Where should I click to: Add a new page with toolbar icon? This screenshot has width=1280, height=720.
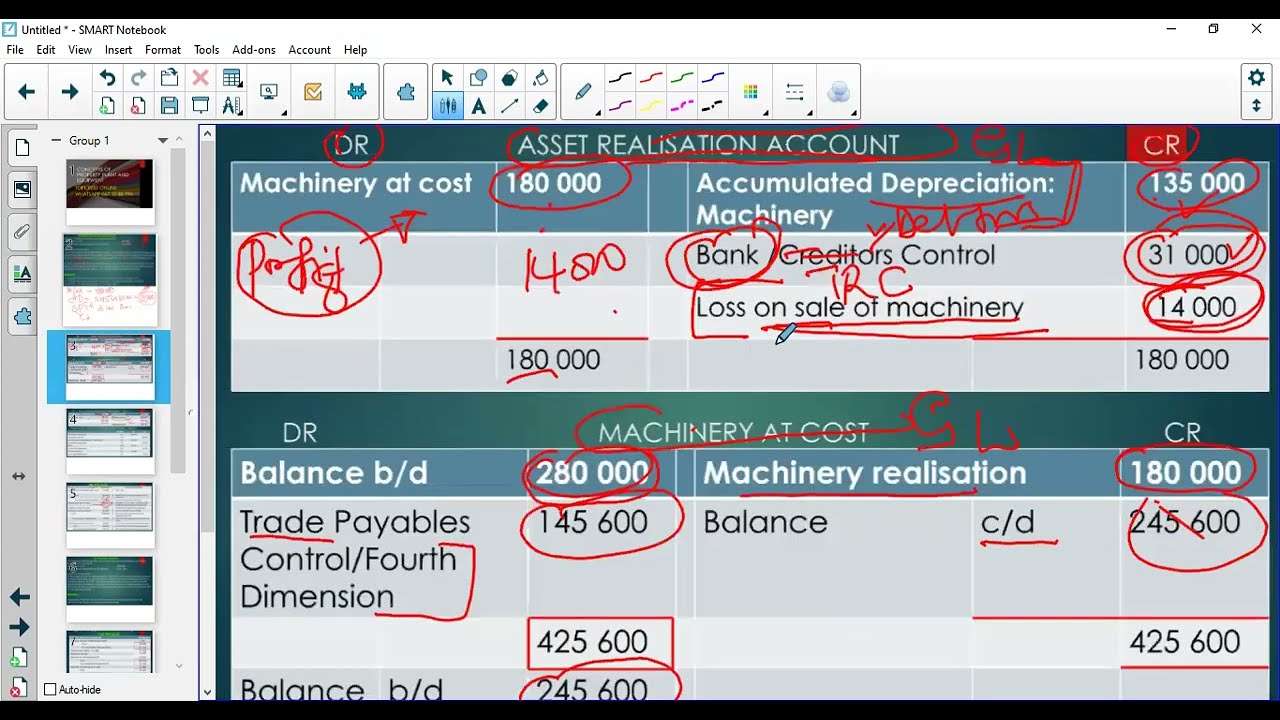point(107,106)
